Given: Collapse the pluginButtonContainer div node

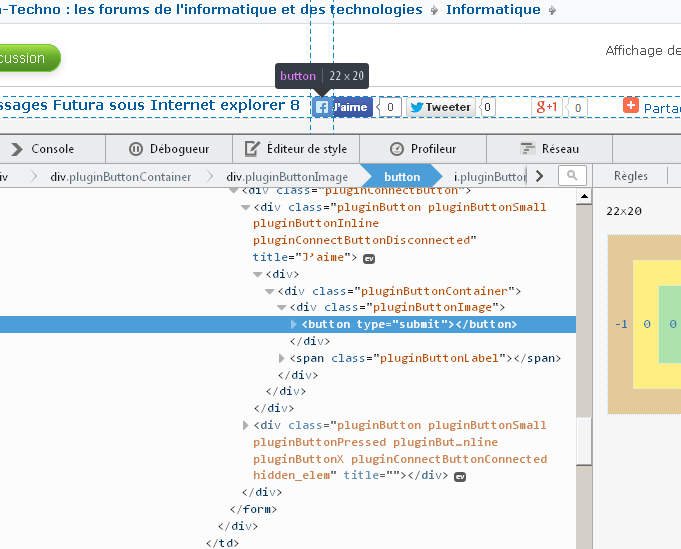Looking at the screenshot, I should (x=270, y=291).
